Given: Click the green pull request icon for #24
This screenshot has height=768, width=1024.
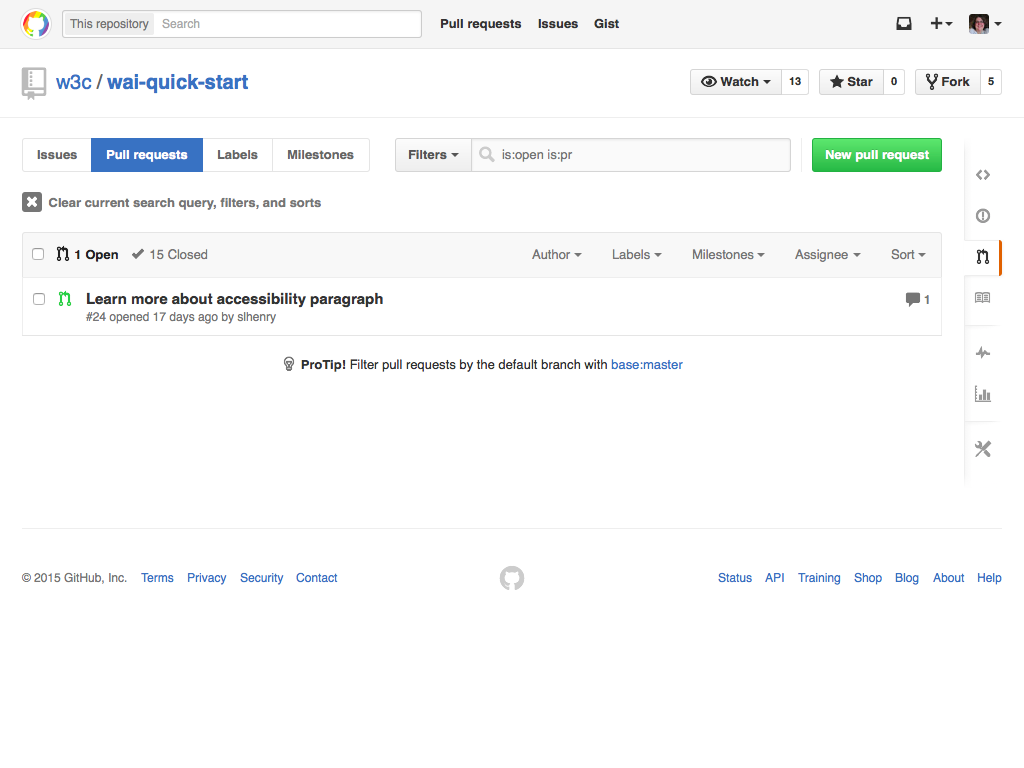Looking at the screenshot, I should [65, 299].
